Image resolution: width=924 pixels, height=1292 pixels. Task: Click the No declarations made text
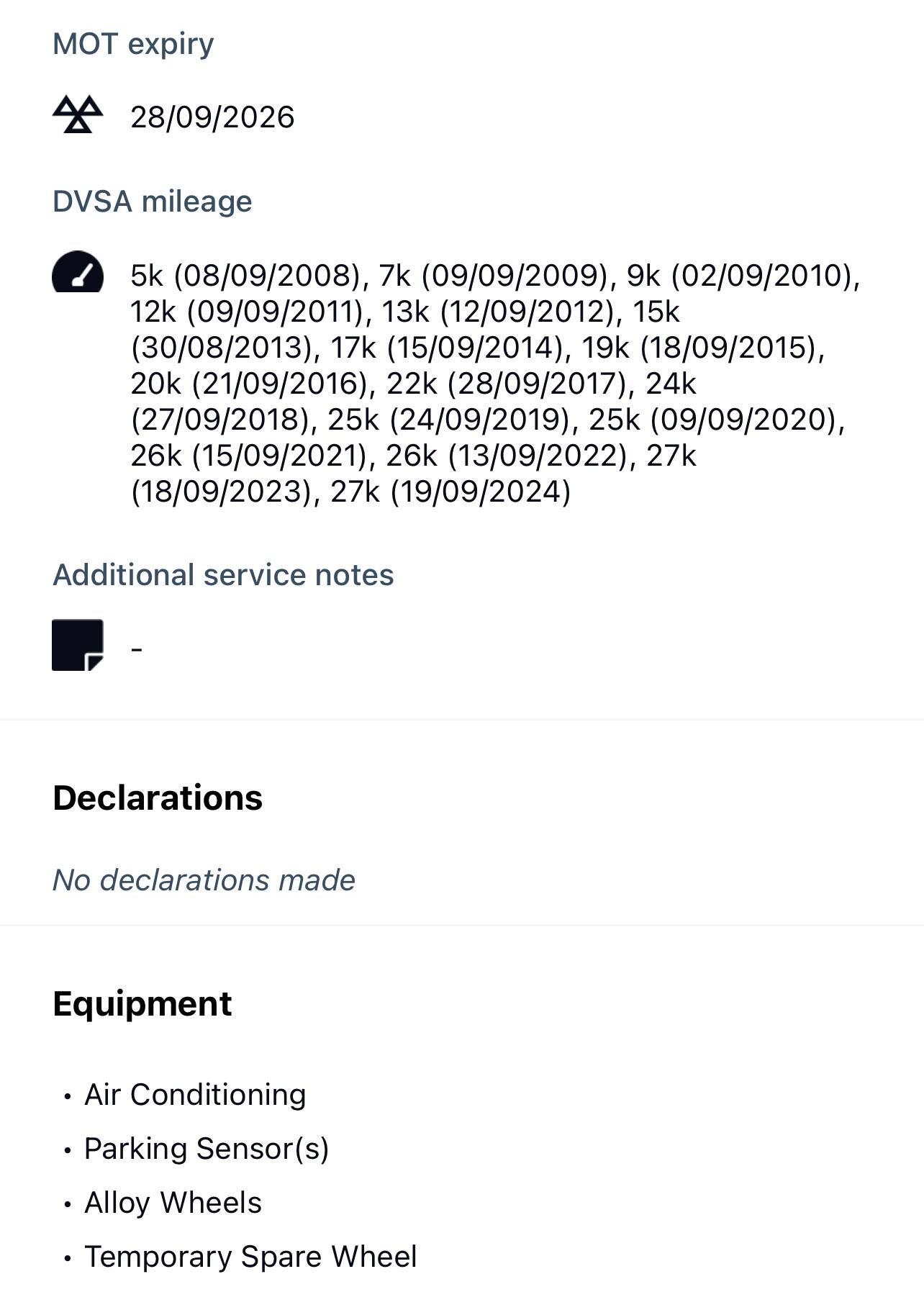coord(204,880)
